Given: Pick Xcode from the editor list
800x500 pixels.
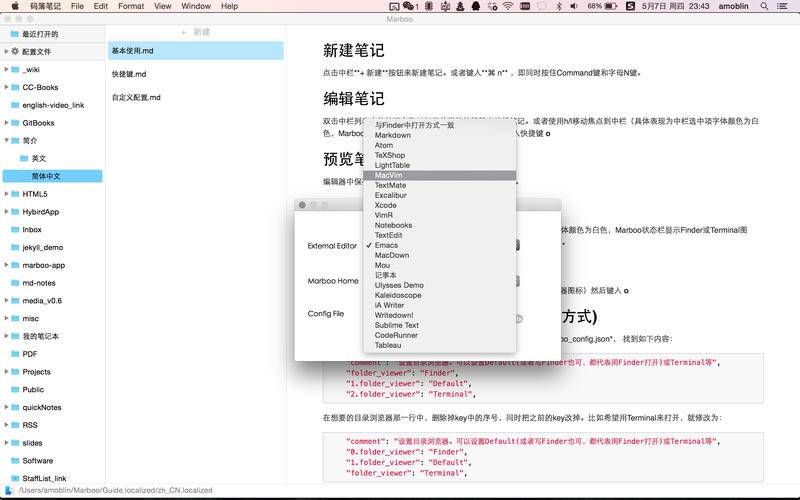Looking at the screenshot, I should pos(439,205).
